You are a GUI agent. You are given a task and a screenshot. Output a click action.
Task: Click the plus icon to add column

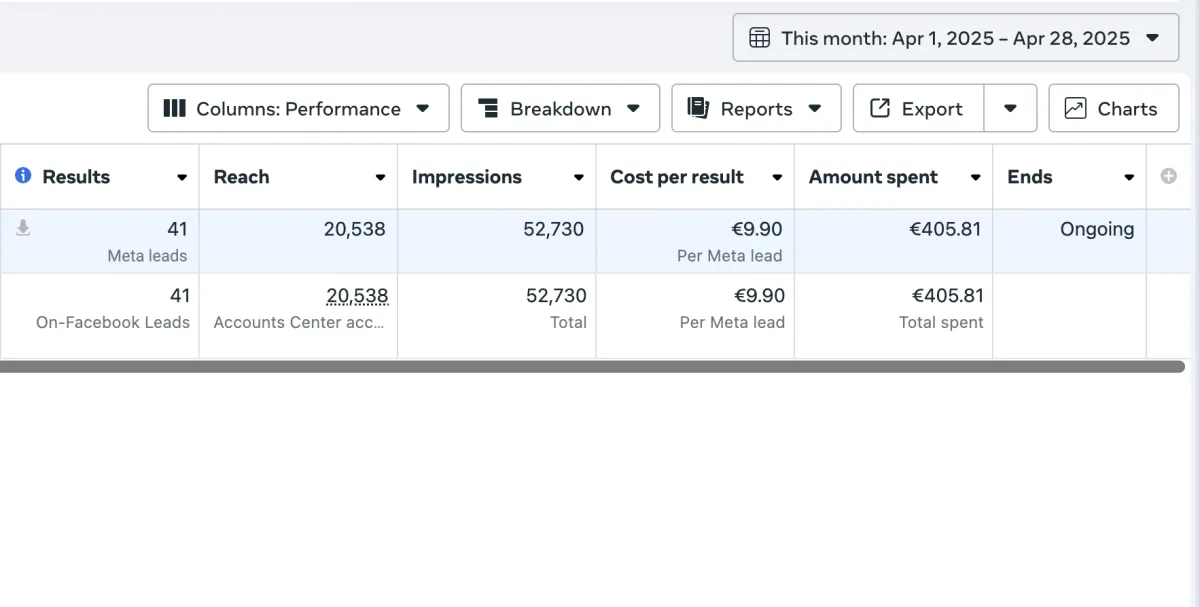point(1168,176)
